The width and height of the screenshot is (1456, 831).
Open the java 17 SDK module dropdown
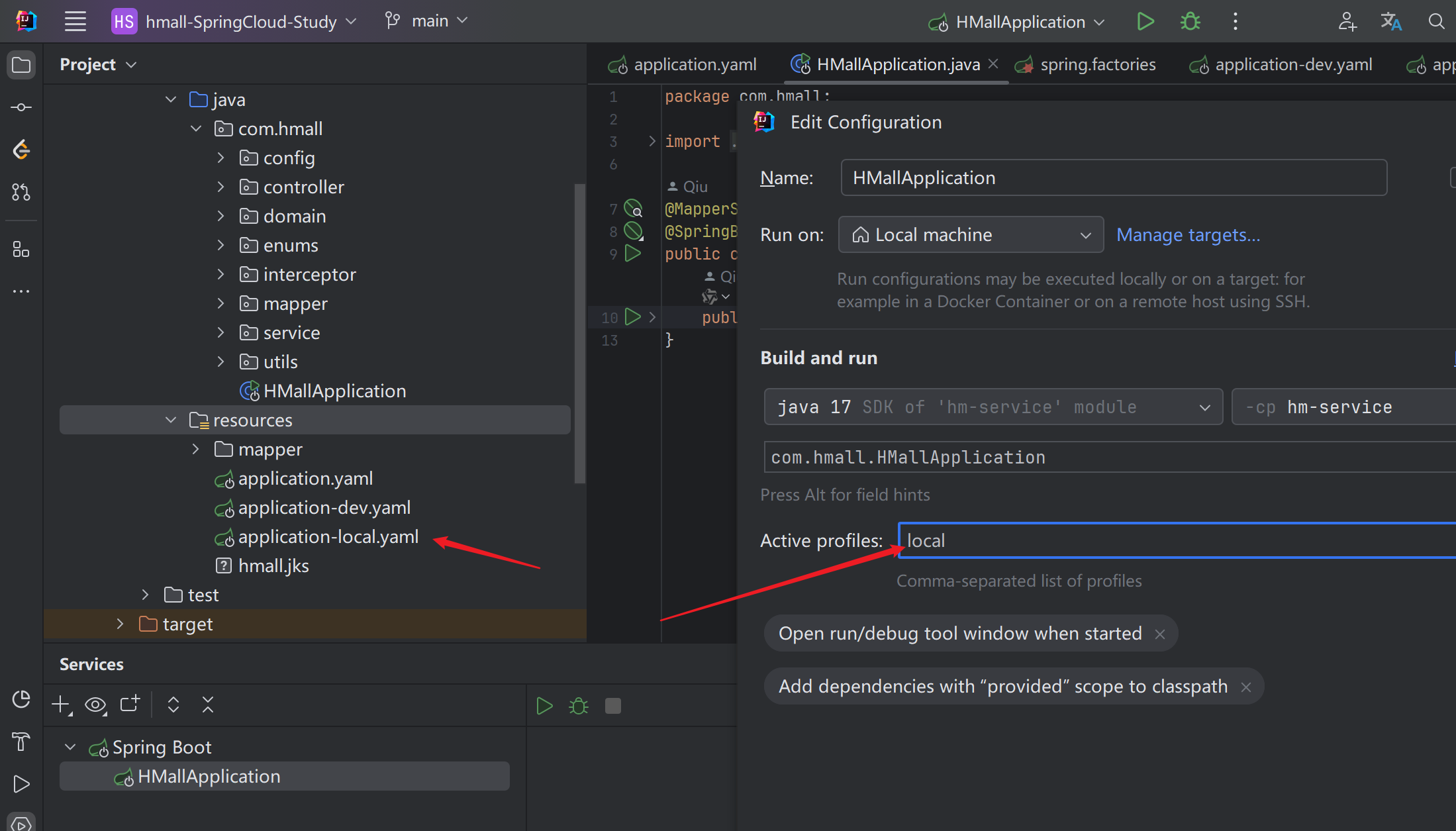tap(993, 407)
